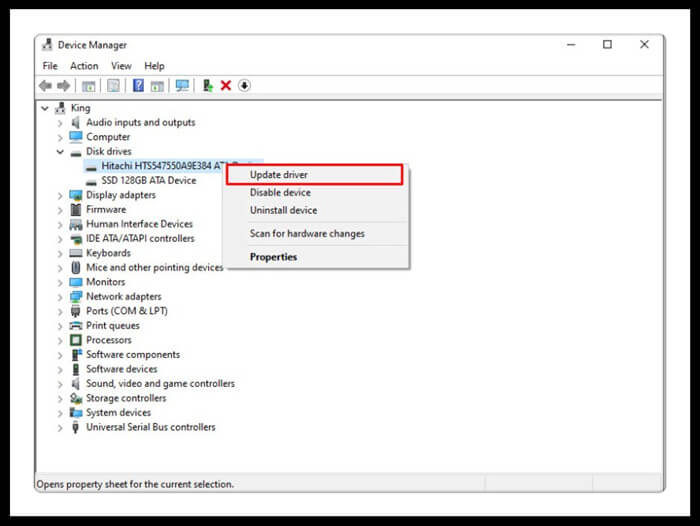Image resolution: width=700 pixels, height=526 pixels.
Task: Open Properties from the context menu
Action: click(316, 257)
